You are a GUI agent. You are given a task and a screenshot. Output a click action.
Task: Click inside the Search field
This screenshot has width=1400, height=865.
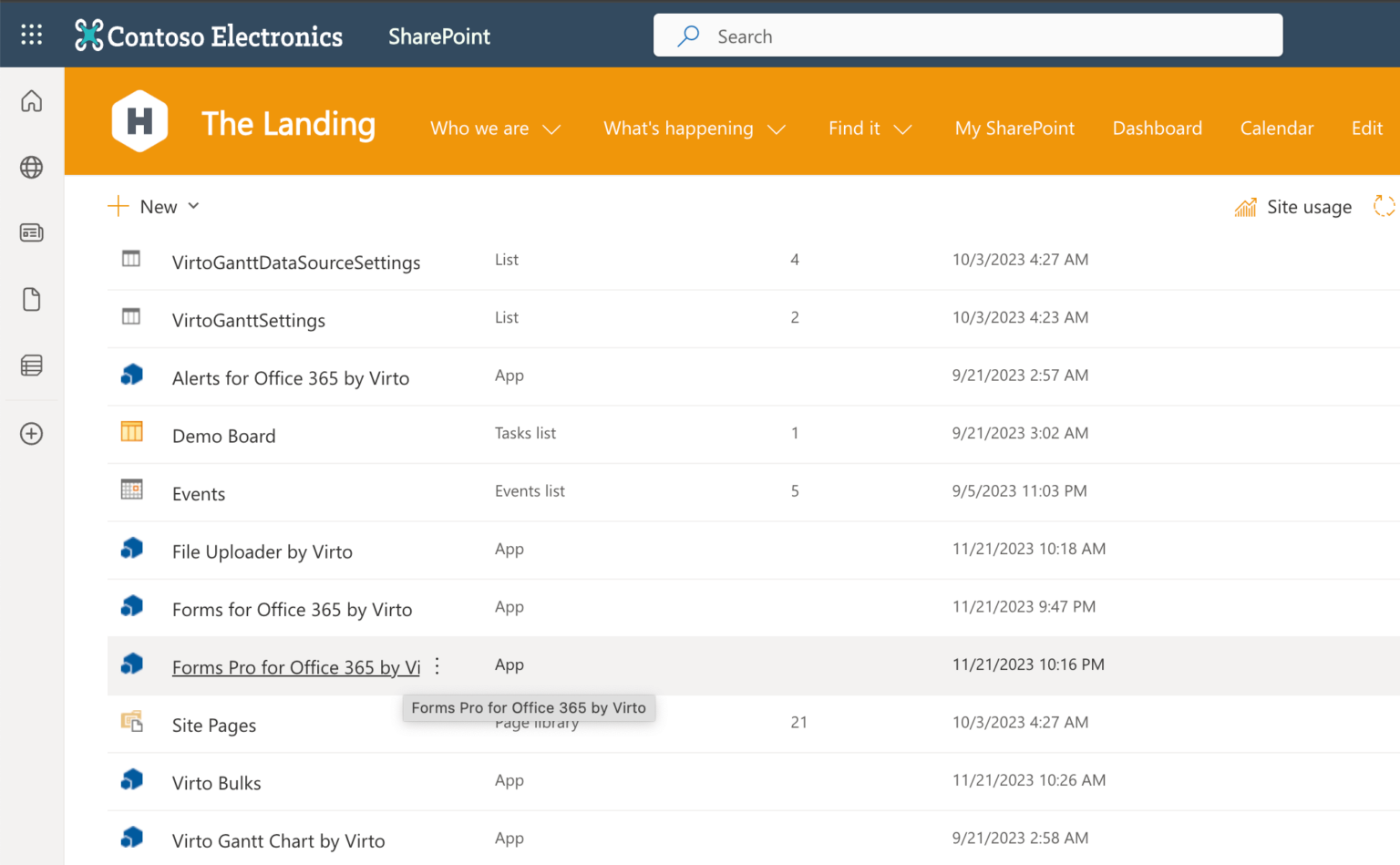[966, 35]
